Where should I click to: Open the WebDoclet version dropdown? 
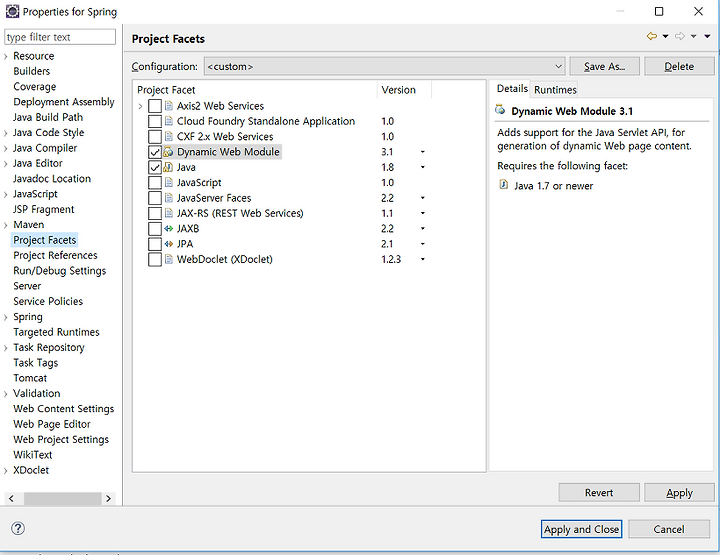[422, 259]
